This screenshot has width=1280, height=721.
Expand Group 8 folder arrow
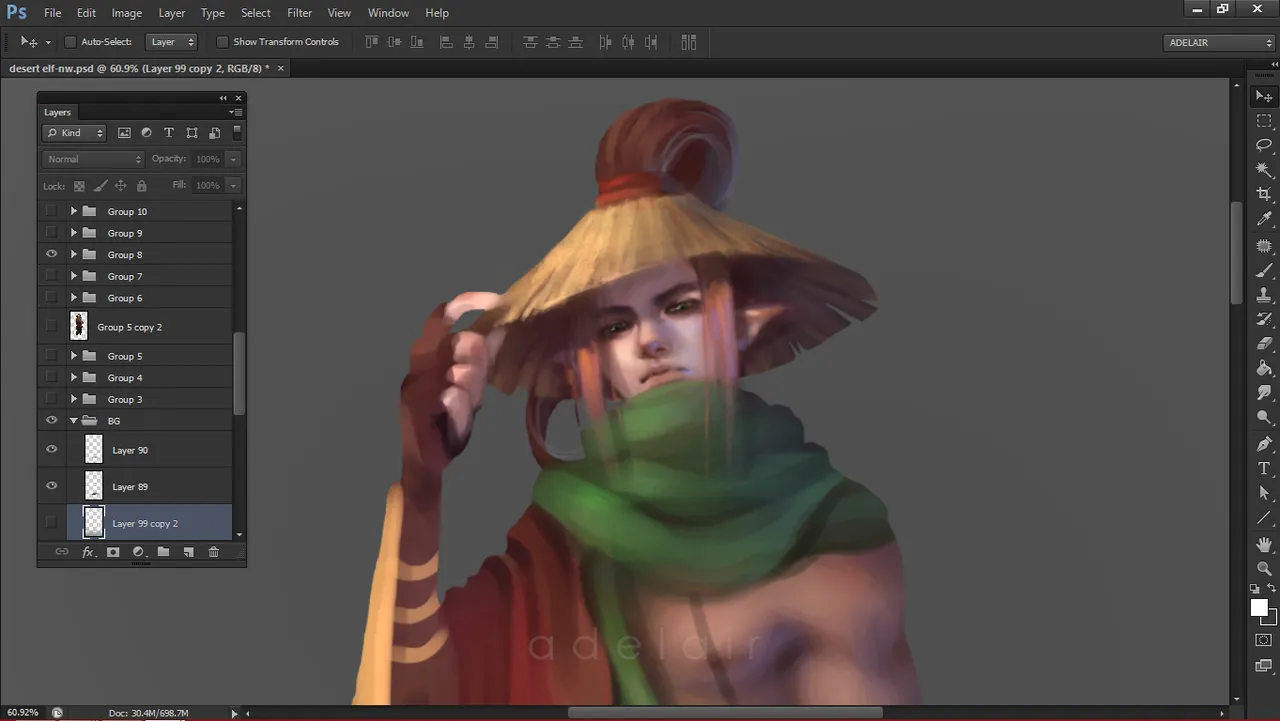coord(74,255)
